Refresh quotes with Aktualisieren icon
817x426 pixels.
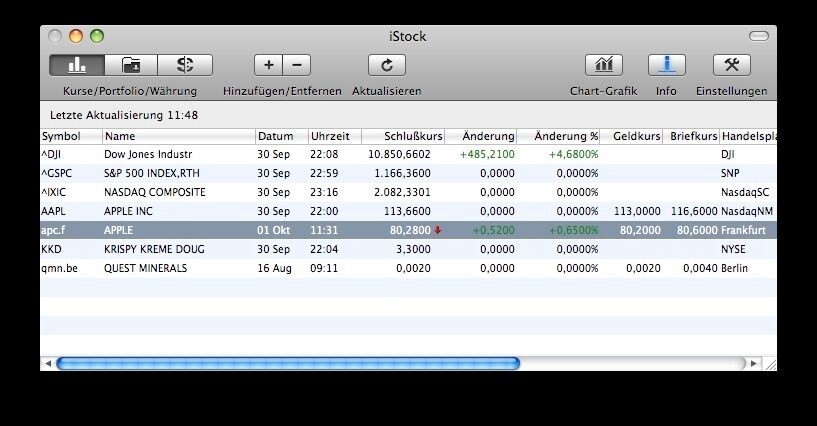pyautogui.click(x=387, y=65)
